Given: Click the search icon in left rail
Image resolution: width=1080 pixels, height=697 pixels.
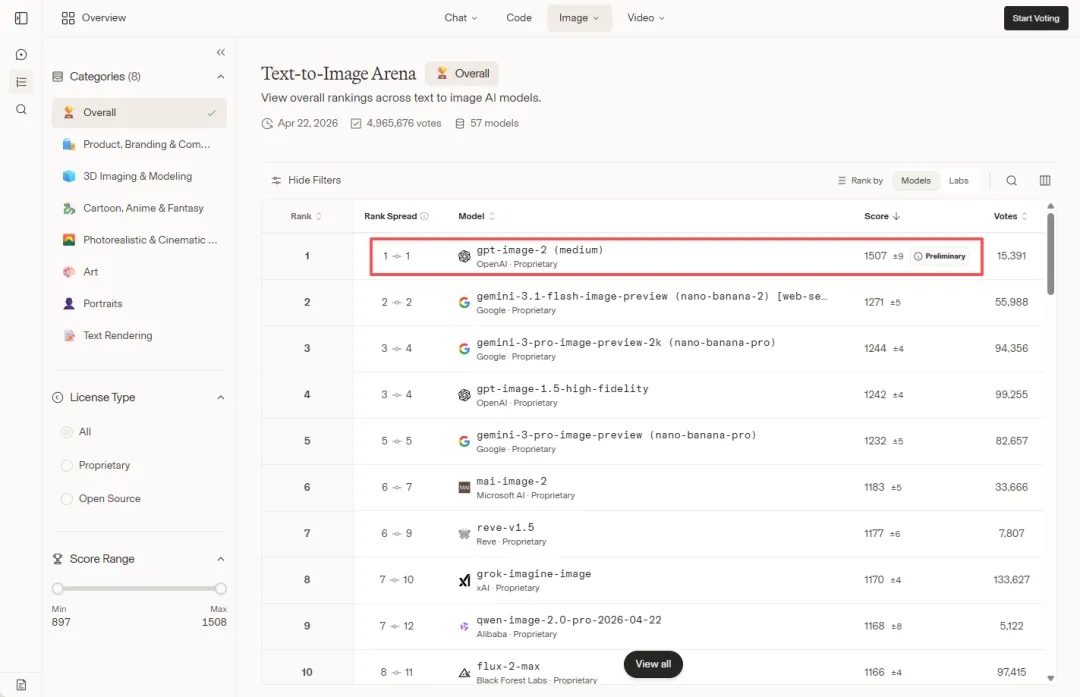Looking at the screenshot, I should [21, 110].
